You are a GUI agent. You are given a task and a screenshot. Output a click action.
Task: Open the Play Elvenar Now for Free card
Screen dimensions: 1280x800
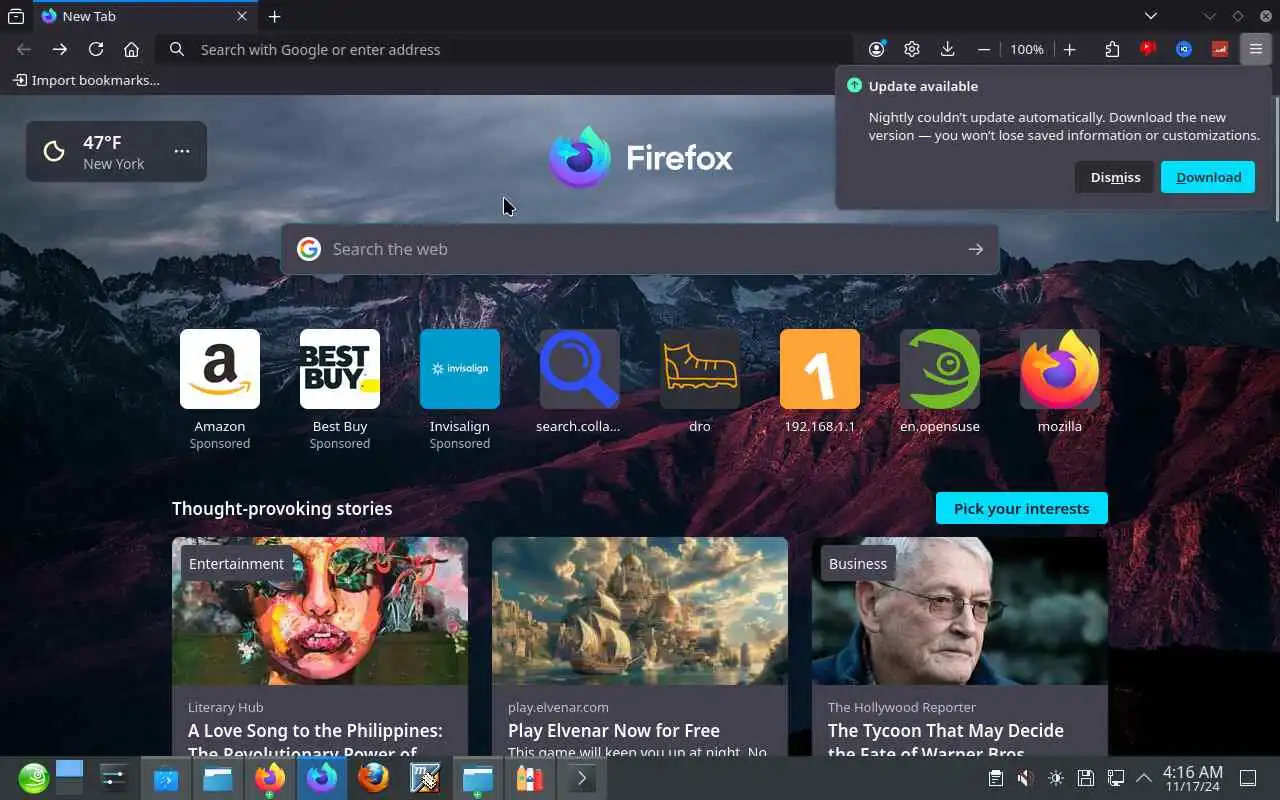[640, 646]
